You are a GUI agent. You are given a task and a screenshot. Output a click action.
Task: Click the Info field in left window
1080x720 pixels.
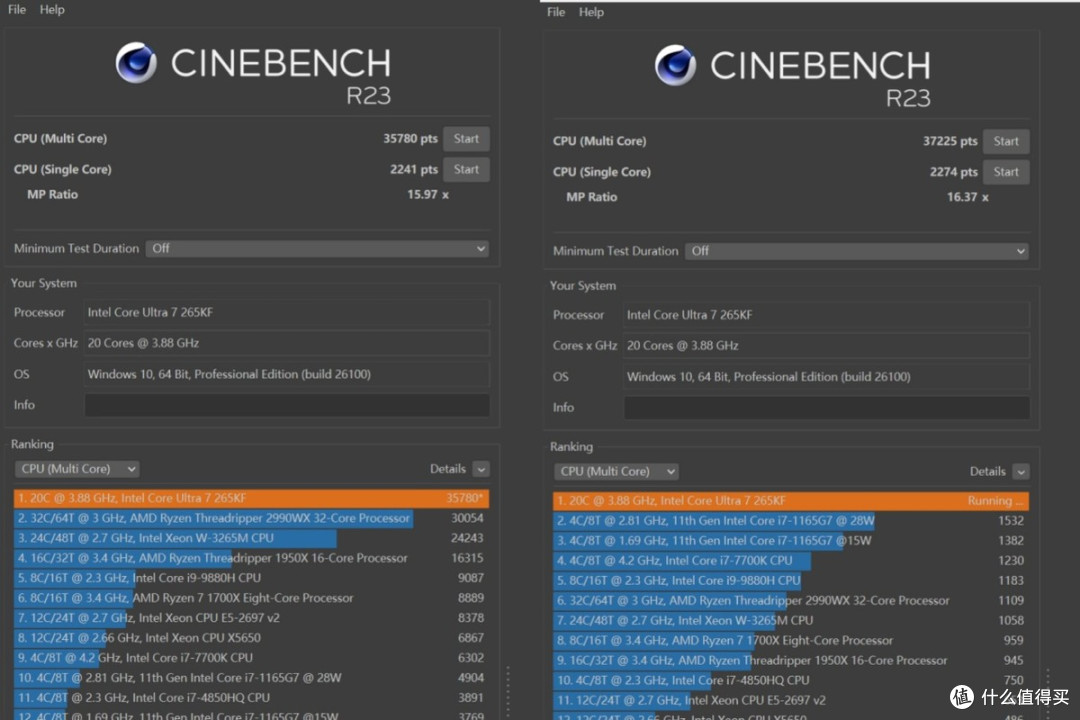point(287,405)
